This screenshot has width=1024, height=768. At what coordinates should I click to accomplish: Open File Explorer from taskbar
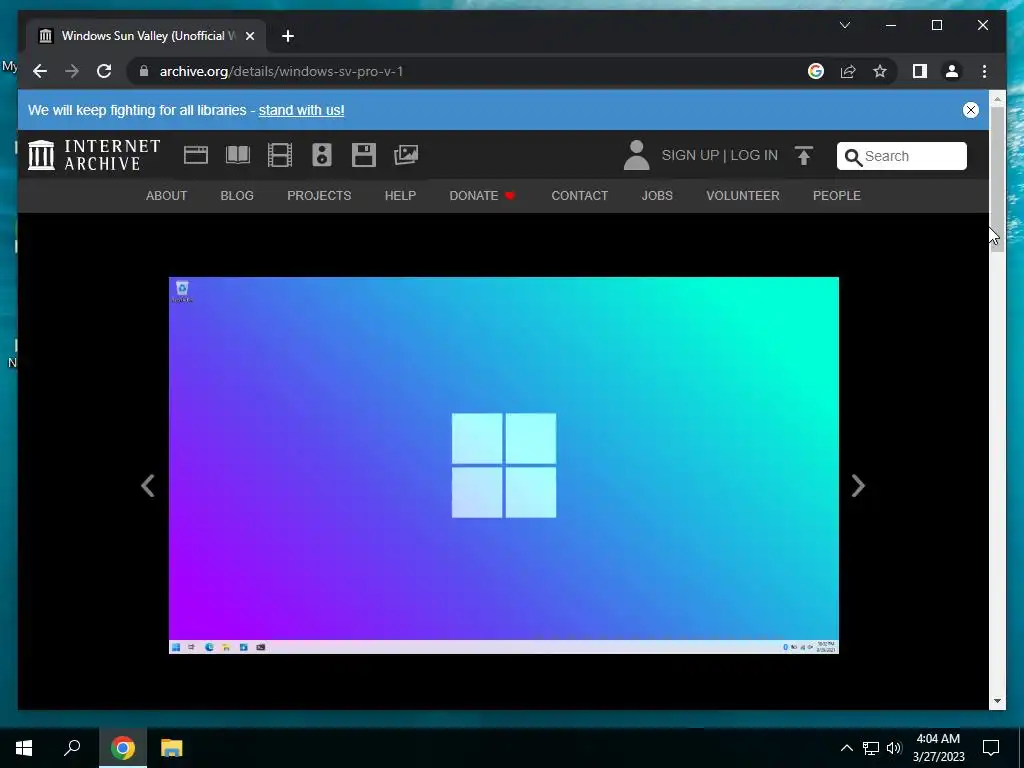click(x=172, y=748)
